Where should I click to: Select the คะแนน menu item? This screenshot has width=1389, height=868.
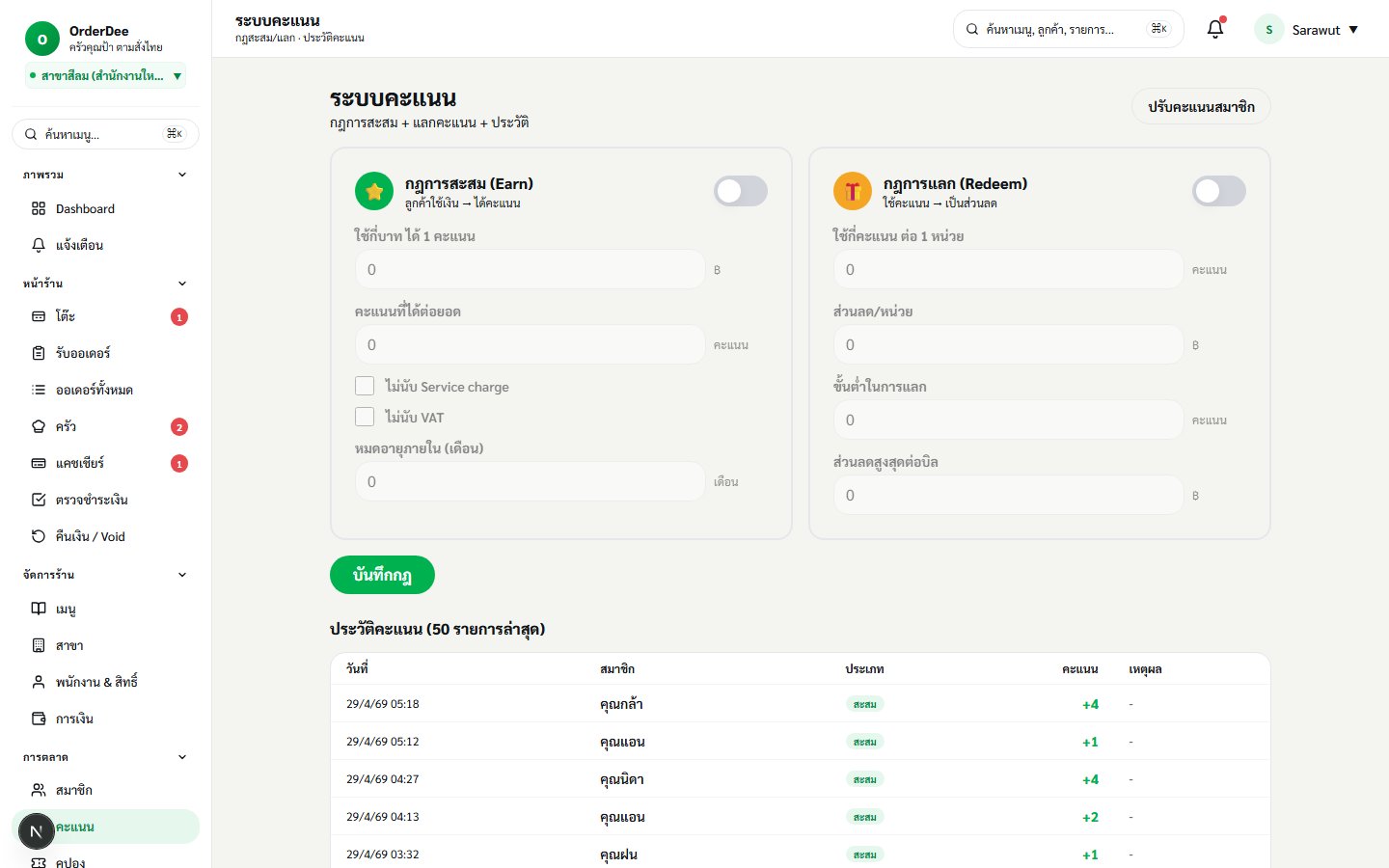(105, 827)
